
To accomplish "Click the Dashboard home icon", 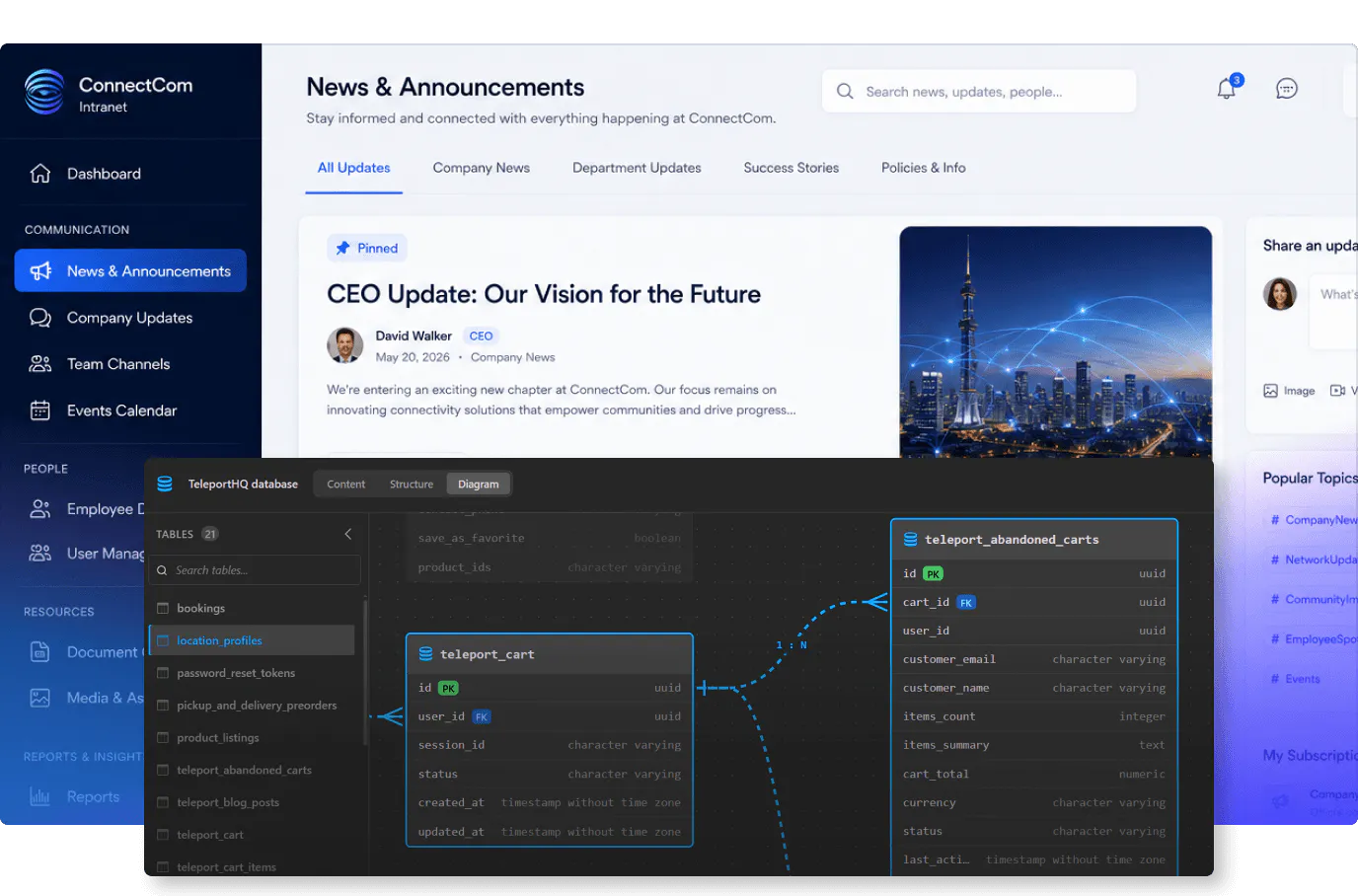I will pos(40,174).
